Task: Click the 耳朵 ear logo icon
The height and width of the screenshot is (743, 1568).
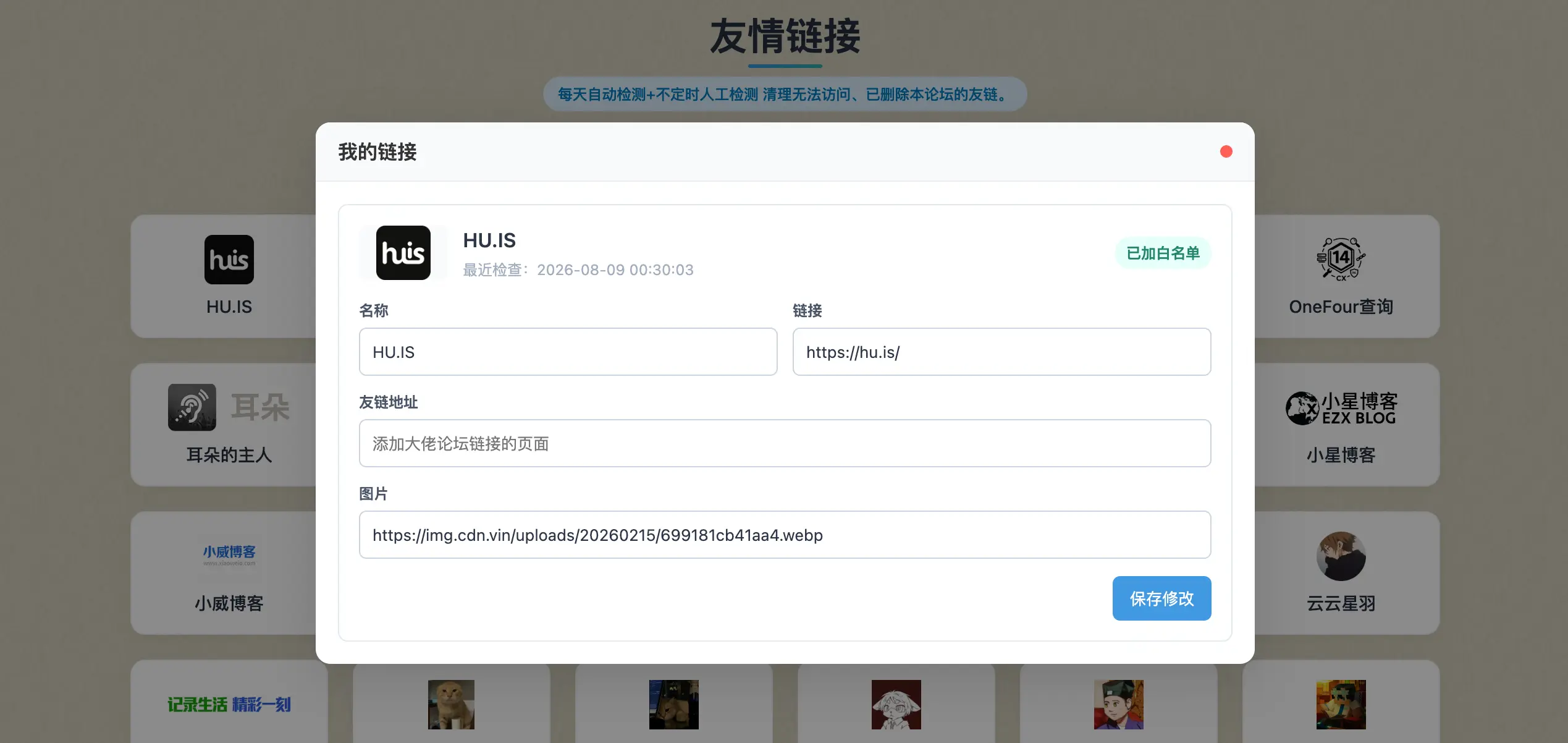Action: (x=192, y=407)
